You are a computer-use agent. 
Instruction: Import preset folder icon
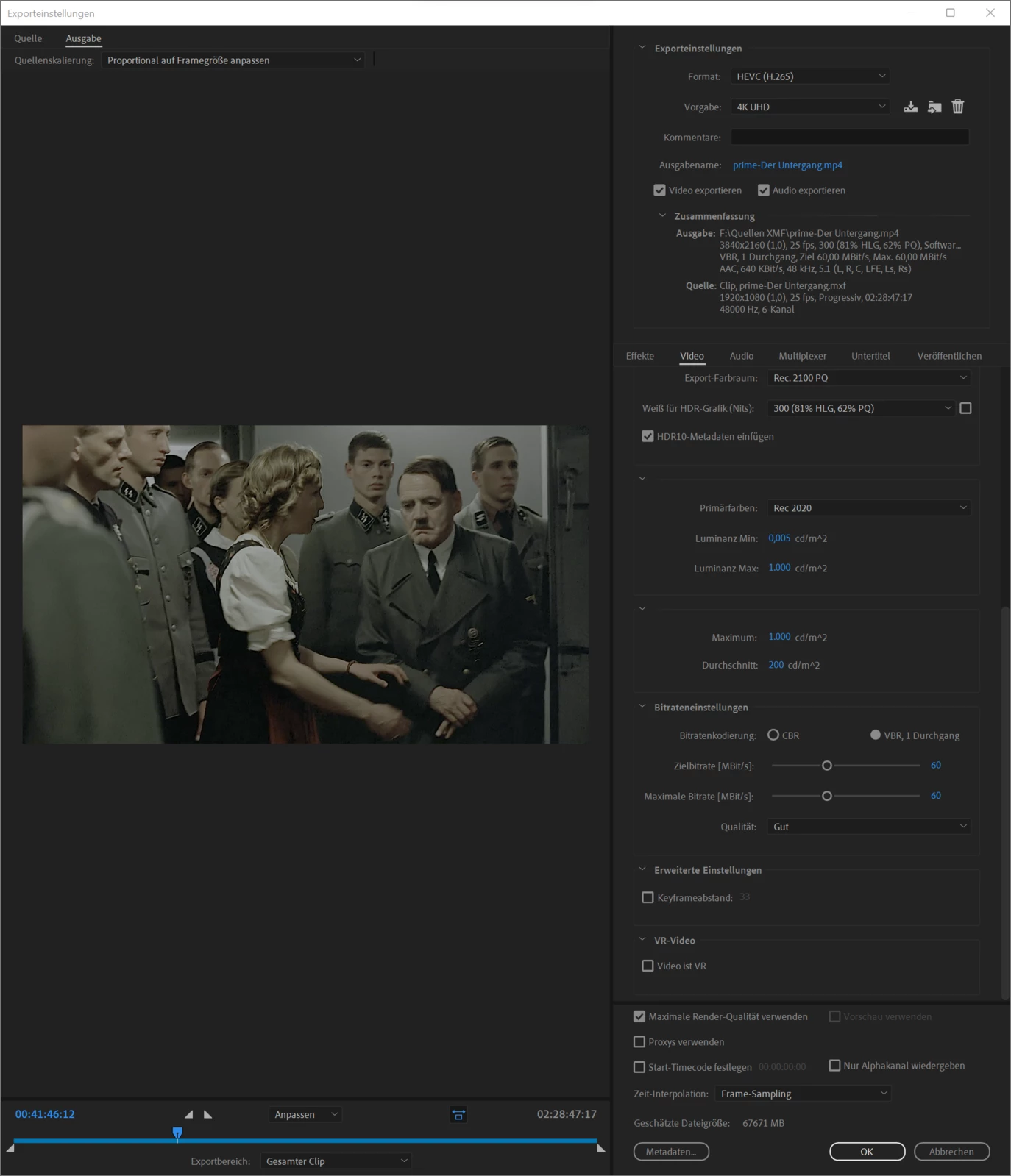[934, 107]
